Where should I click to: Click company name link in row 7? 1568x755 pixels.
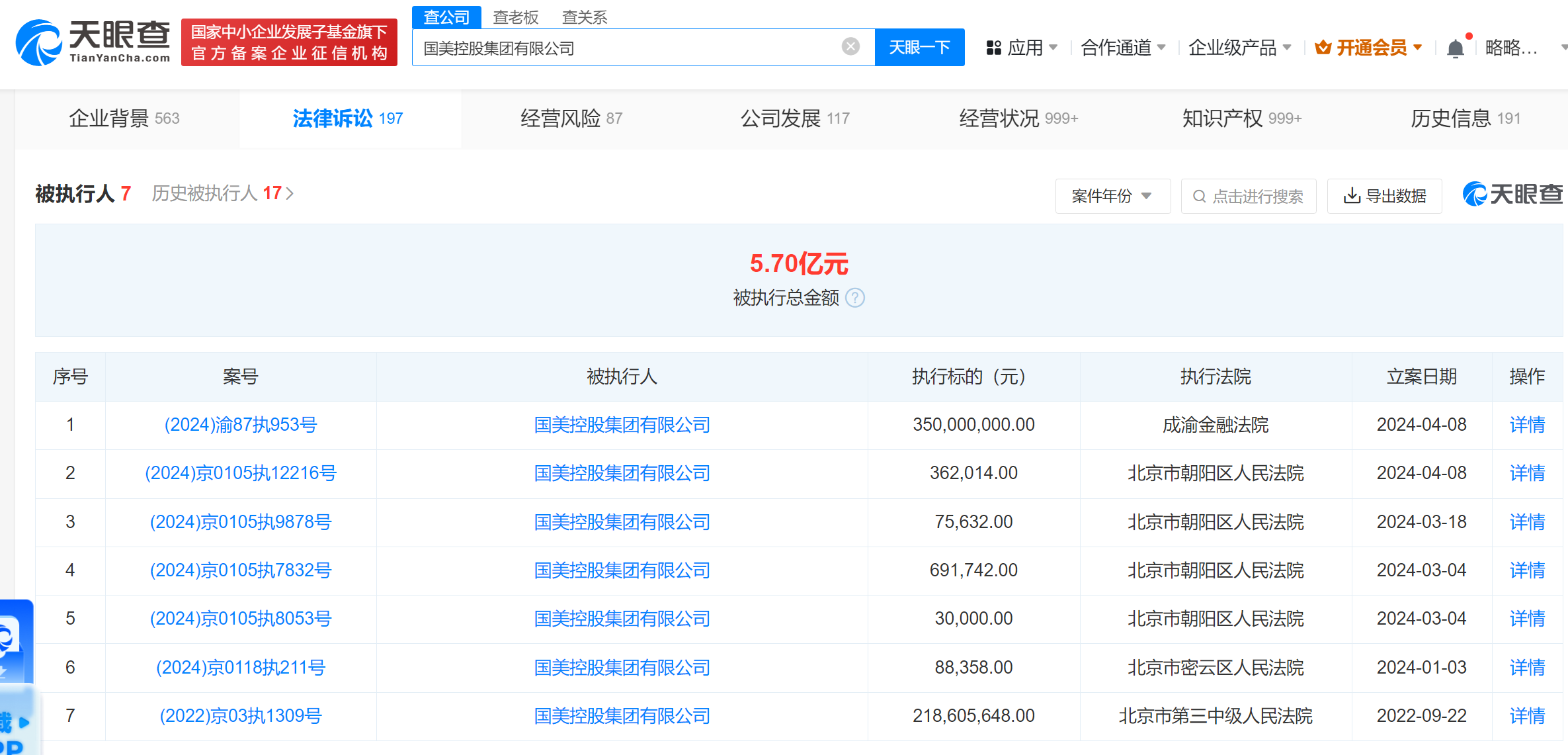pos(622,716)
